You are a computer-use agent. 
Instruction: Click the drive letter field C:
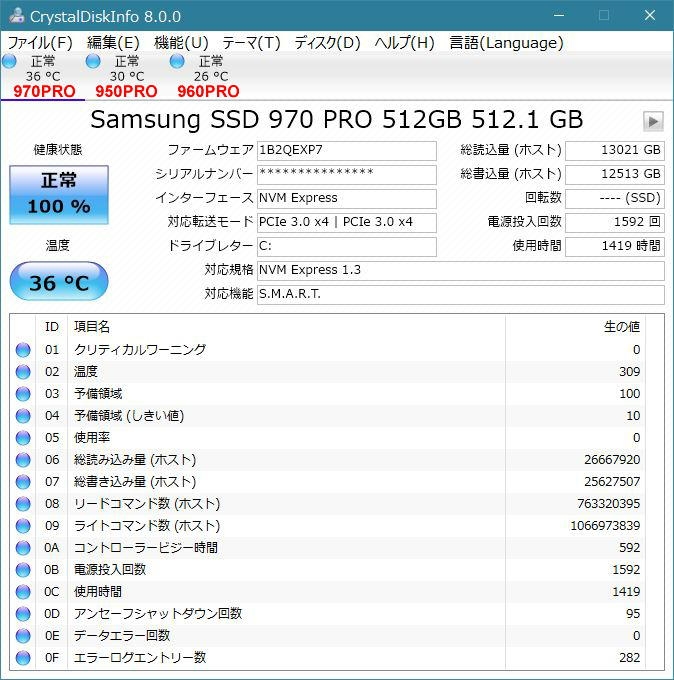coord(347,247)
